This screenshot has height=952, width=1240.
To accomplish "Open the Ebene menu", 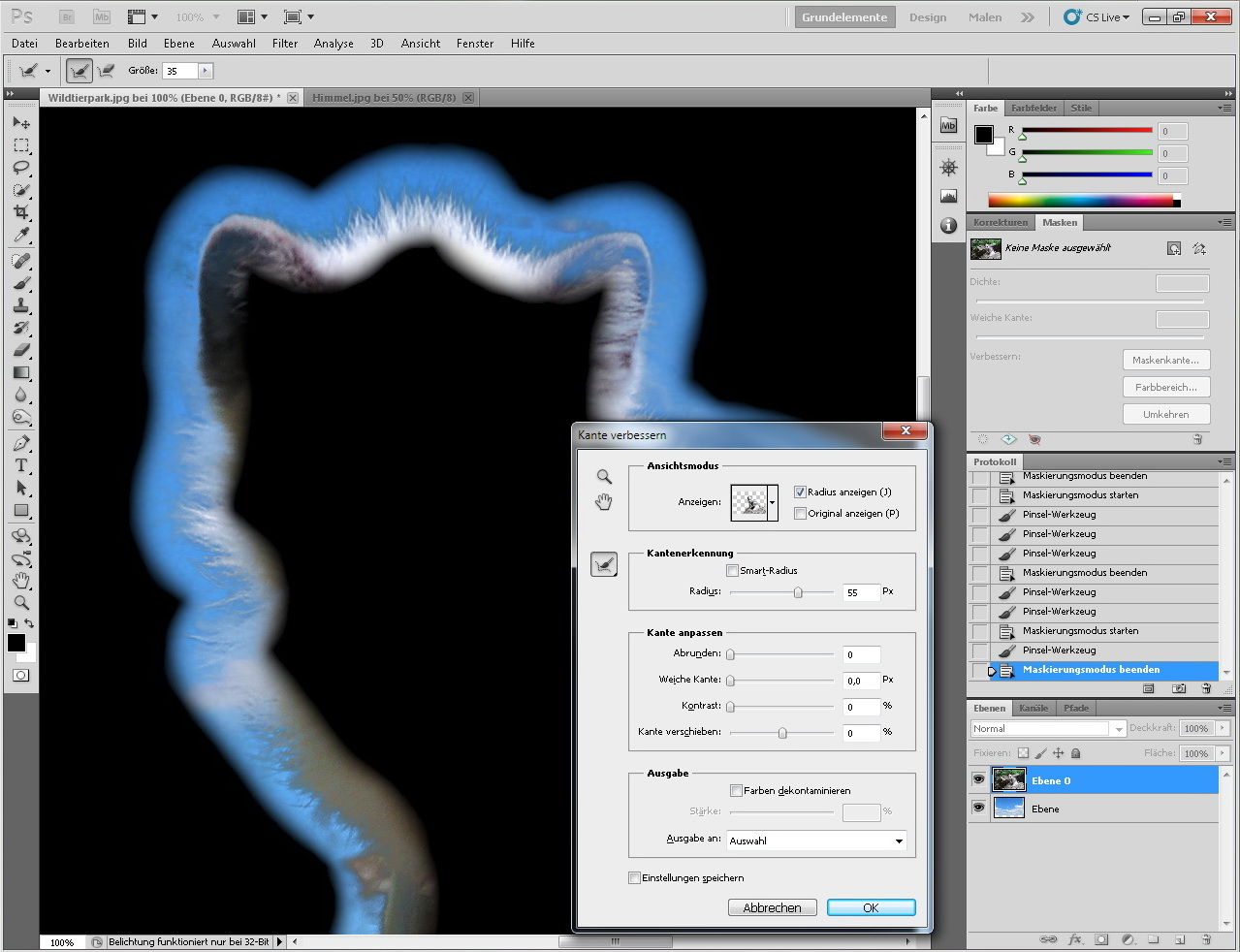I will tap(179, 44).
